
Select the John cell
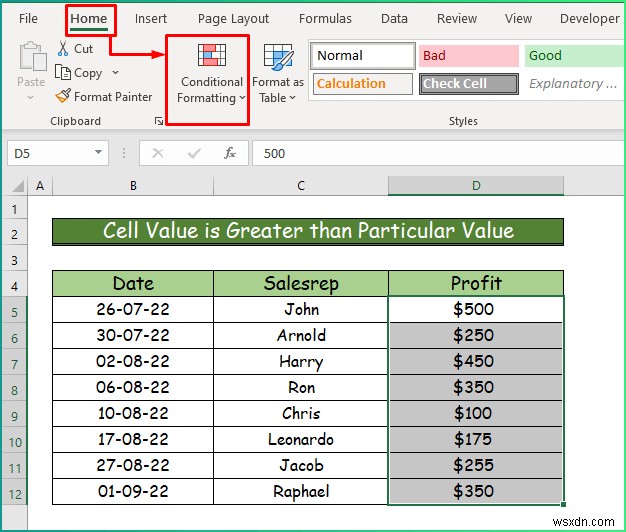tap(301, 309)
